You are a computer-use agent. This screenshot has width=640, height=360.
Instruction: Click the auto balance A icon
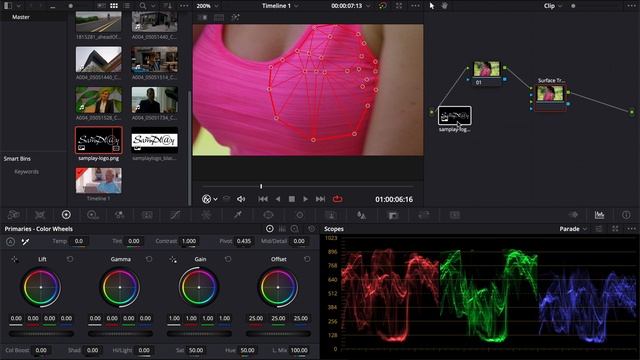(x=11, y=242)
